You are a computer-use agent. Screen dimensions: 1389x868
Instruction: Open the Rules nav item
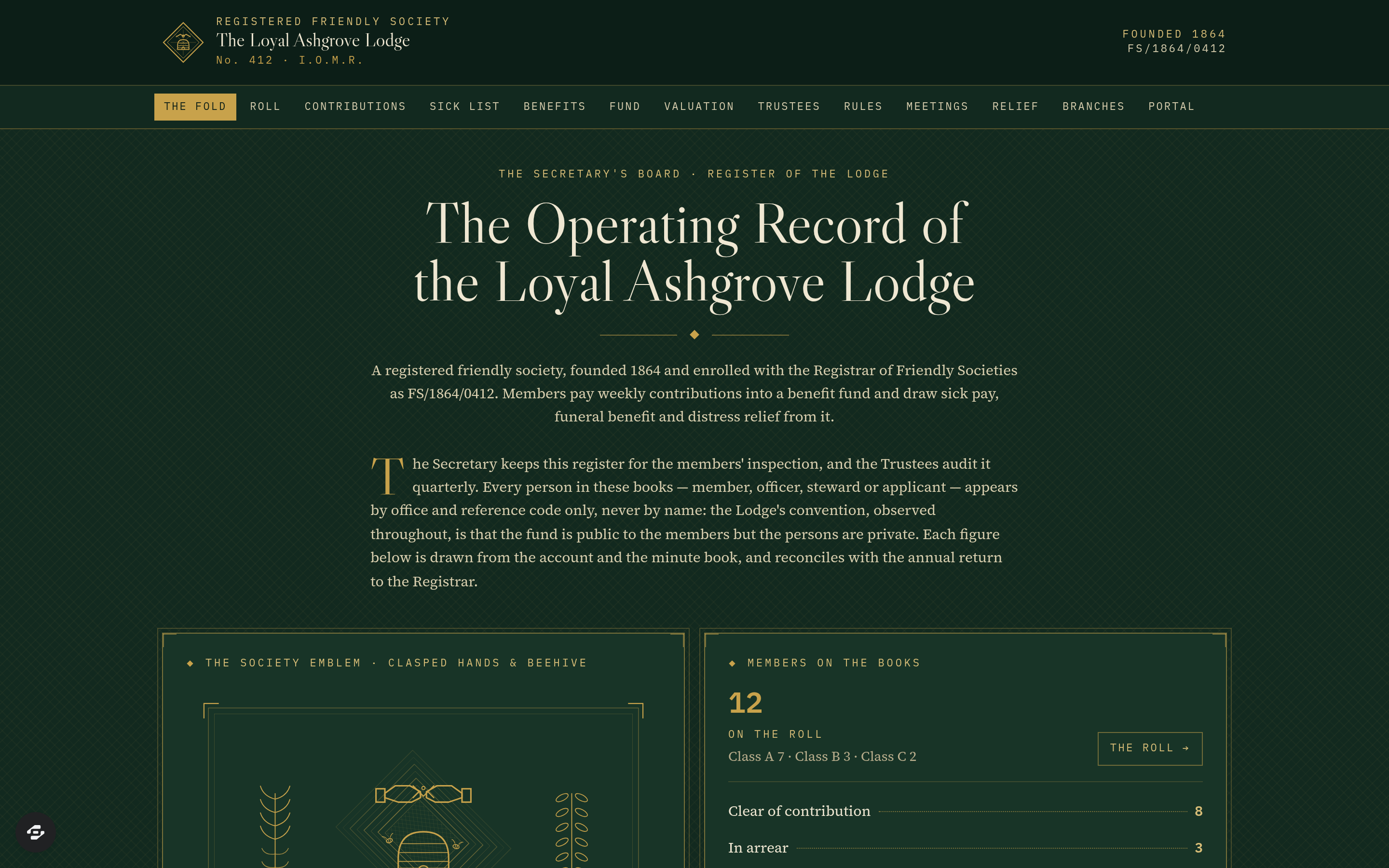click(863, 107)
